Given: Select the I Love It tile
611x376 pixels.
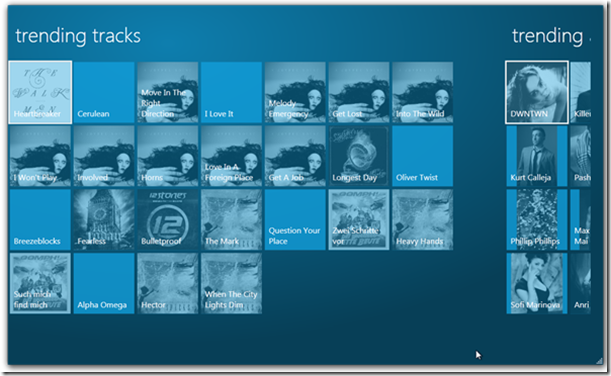Looking at the screenshot, I should tap(231, 92).
